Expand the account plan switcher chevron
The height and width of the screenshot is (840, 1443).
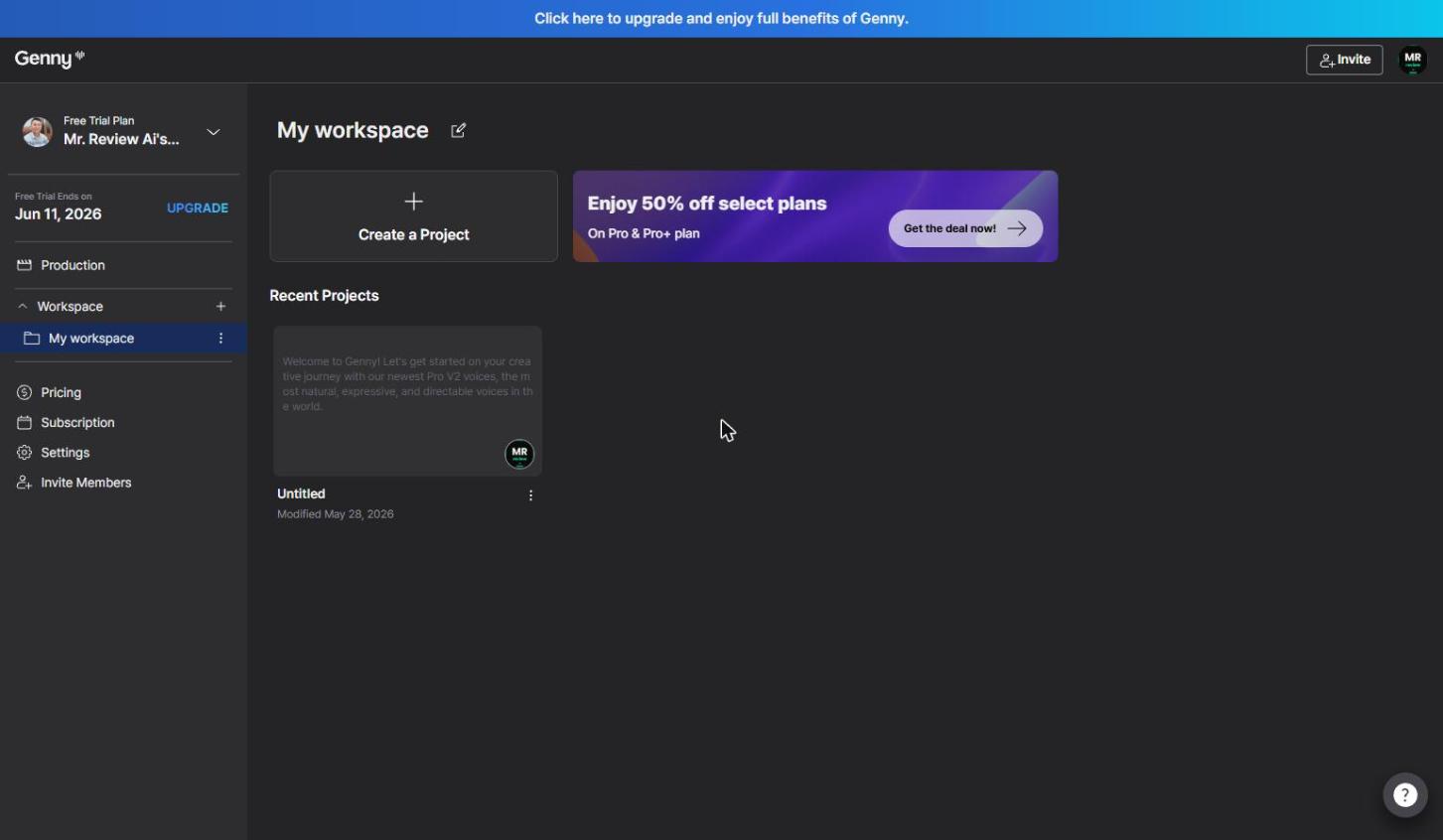tap(214, 132)
